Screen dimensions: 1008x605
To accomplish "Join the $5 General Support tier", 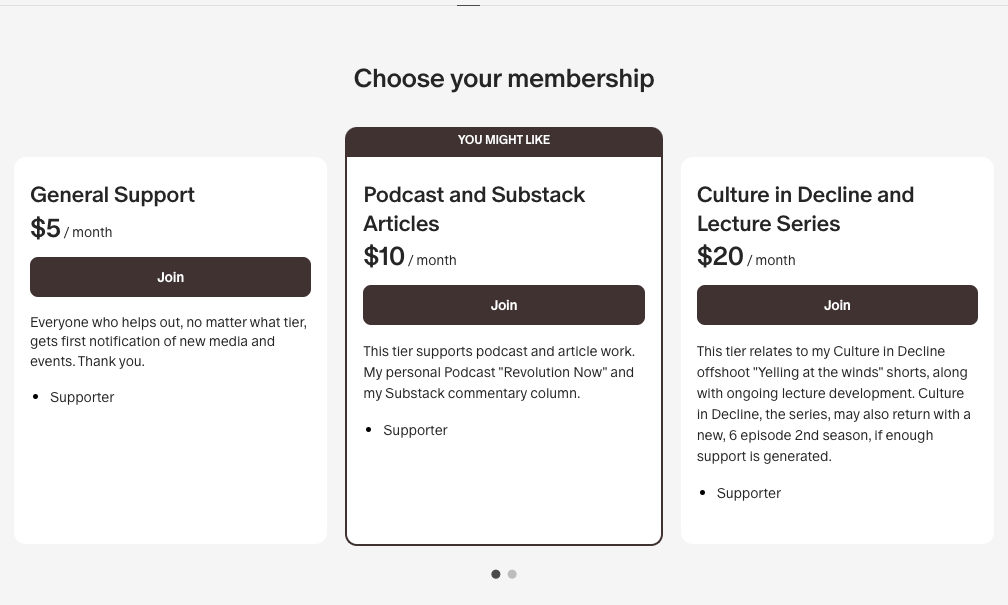I will point(170,277).
